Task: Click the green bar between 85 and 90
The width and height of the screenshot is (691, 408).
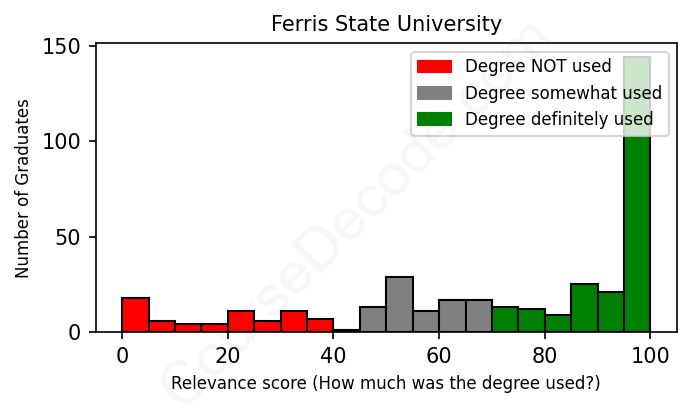Action: tap(584, 308)
